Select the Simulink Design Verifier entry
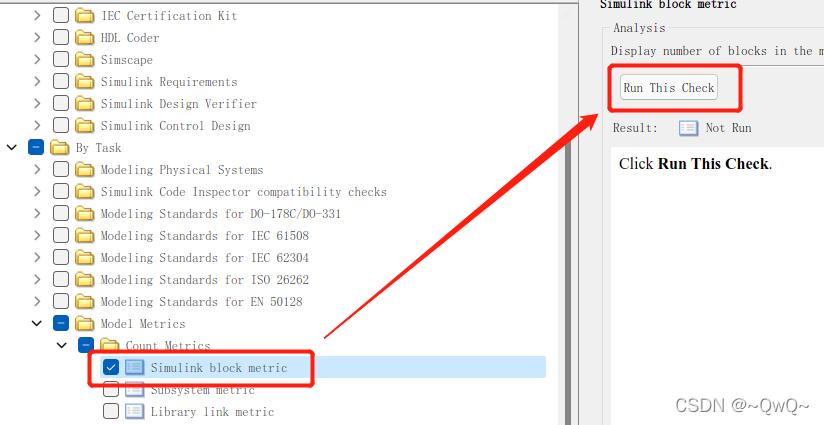824x425 pixels. [179, 104]
